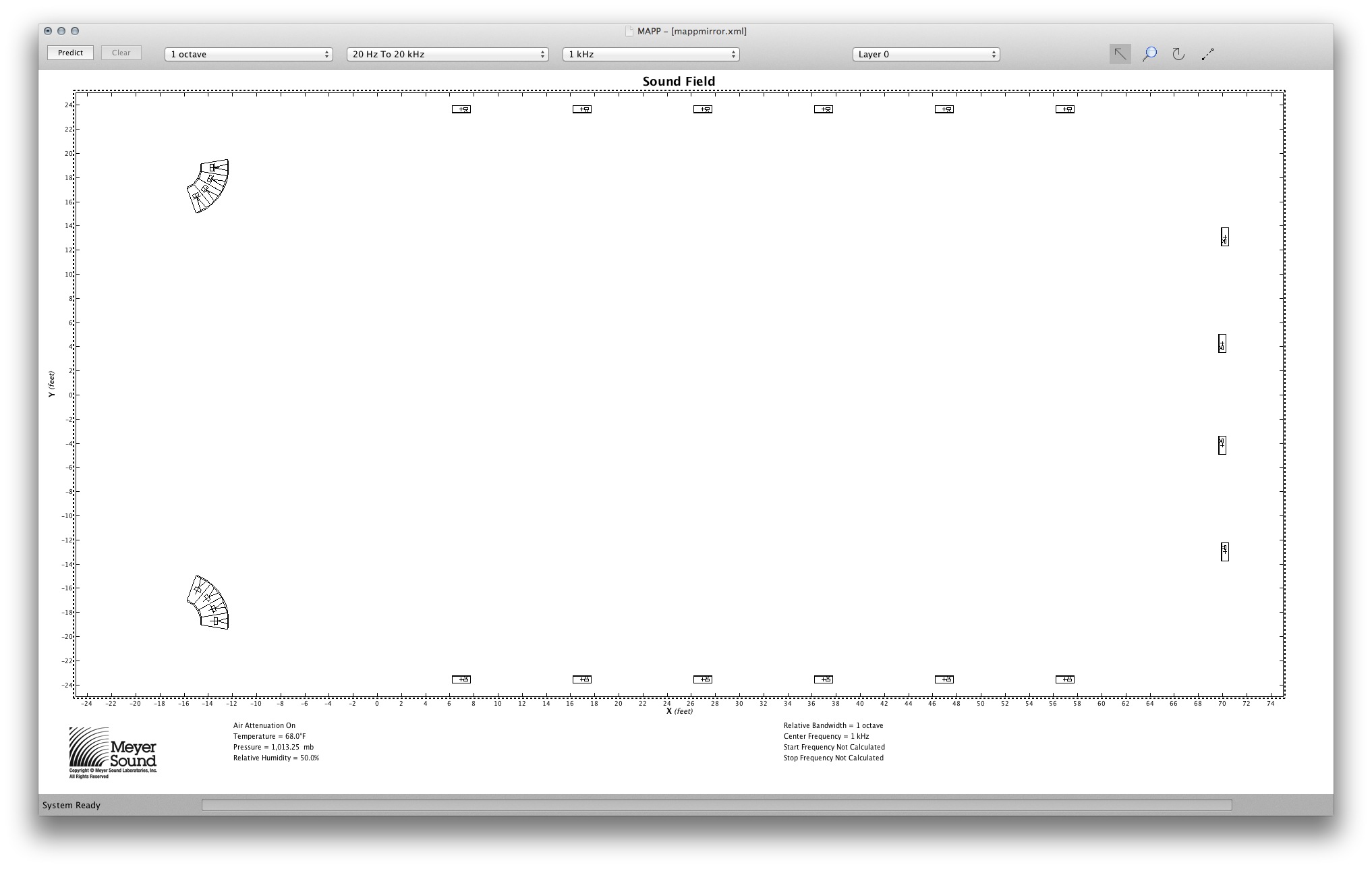
Task: Select bottom-row loudspeaker near X=27 feet
Action: click(703, 679)
